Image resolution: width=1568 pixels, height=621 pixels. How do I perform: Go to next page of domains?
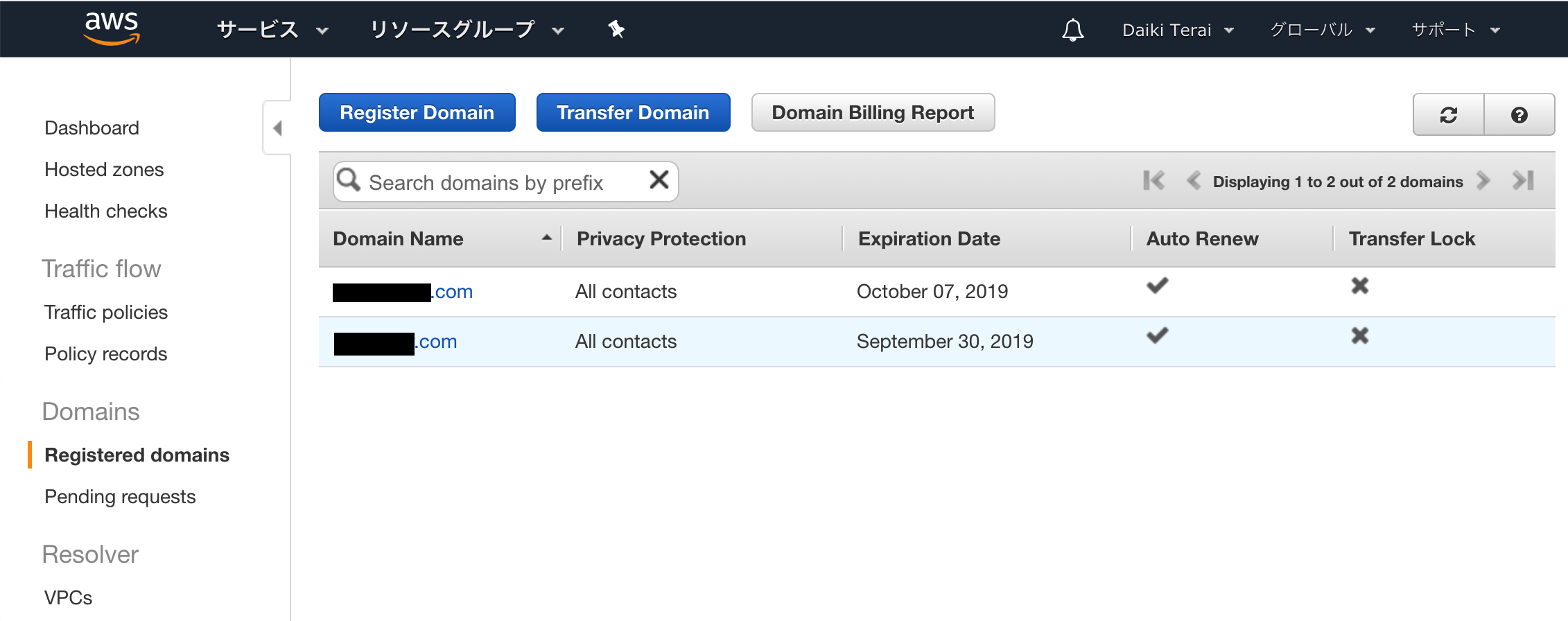pyautogui.click(x=1483, y=181)
